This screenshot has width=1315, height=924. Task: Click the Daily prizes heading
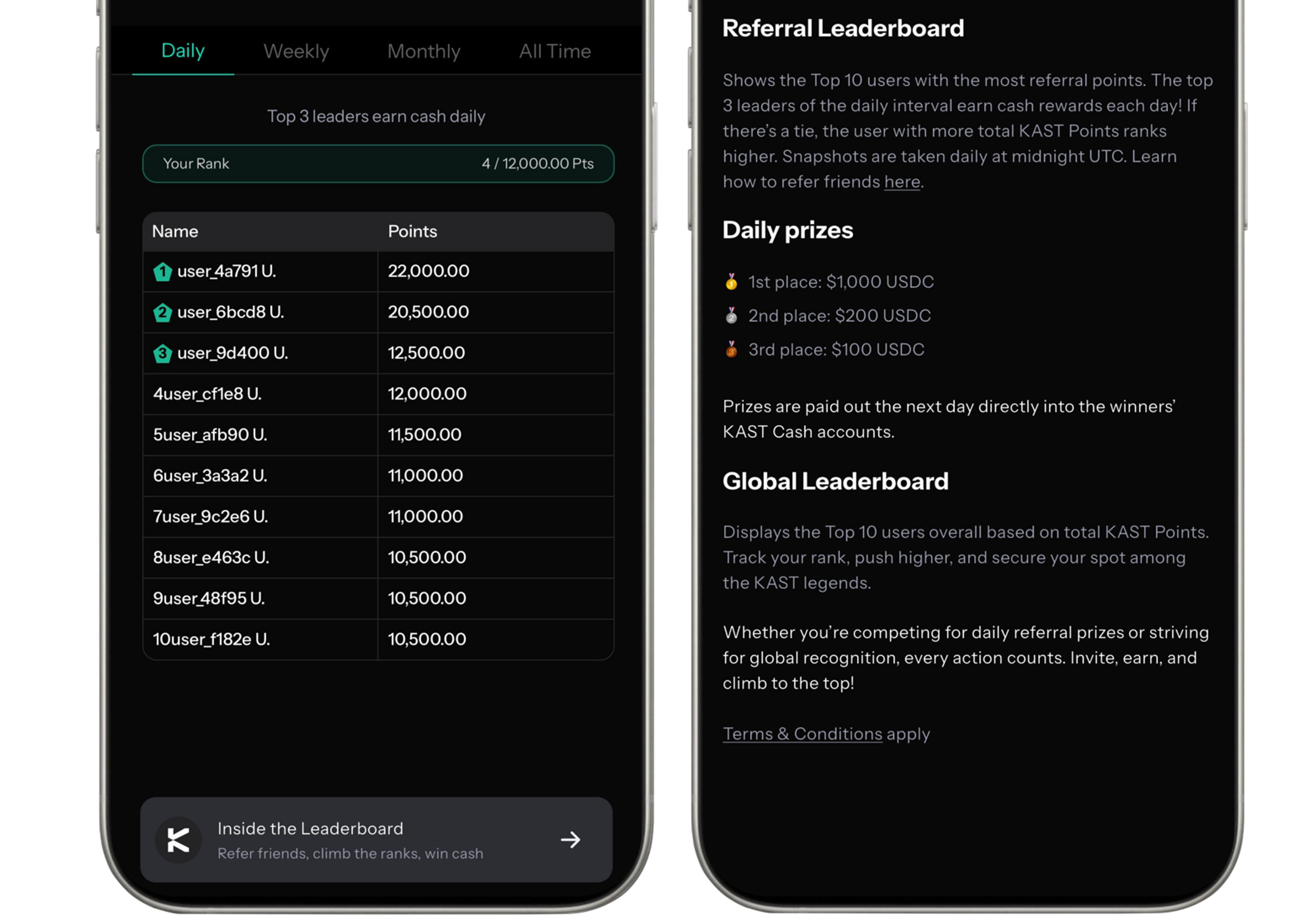coord(788,231)
